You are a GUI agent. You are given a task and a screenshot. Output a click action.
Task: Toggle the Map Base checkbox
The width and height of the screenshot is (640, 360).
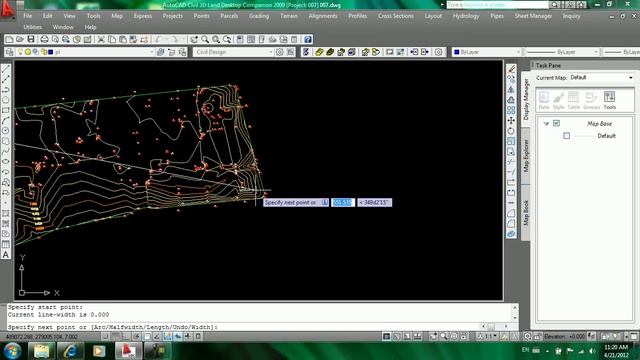coord(556,123)
